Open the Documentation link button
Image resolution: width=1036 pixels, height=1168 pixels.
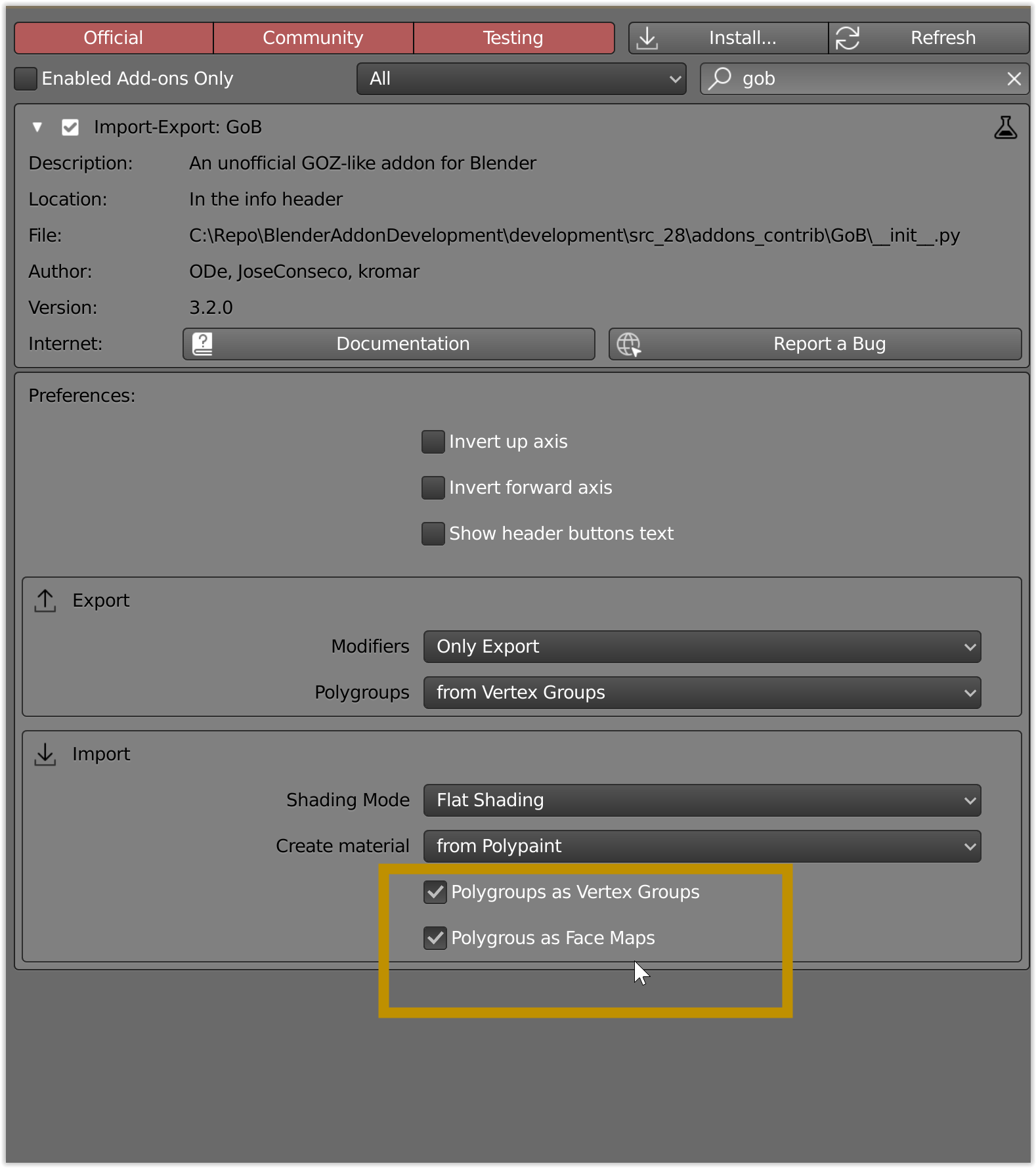coord(389,344)
